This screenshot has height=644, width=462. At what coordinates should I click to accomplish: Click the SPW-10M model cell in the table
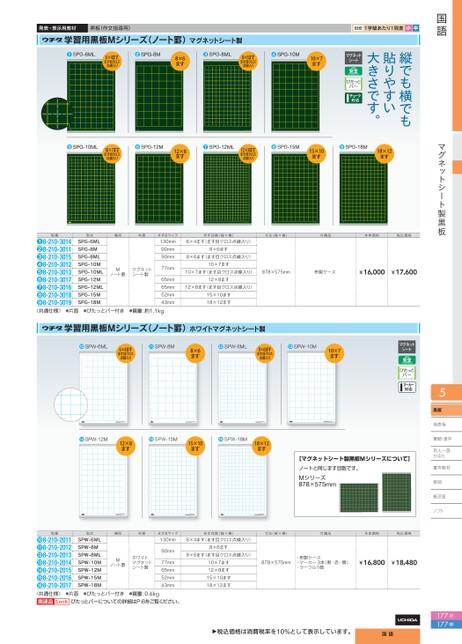(x=90, y=562)
